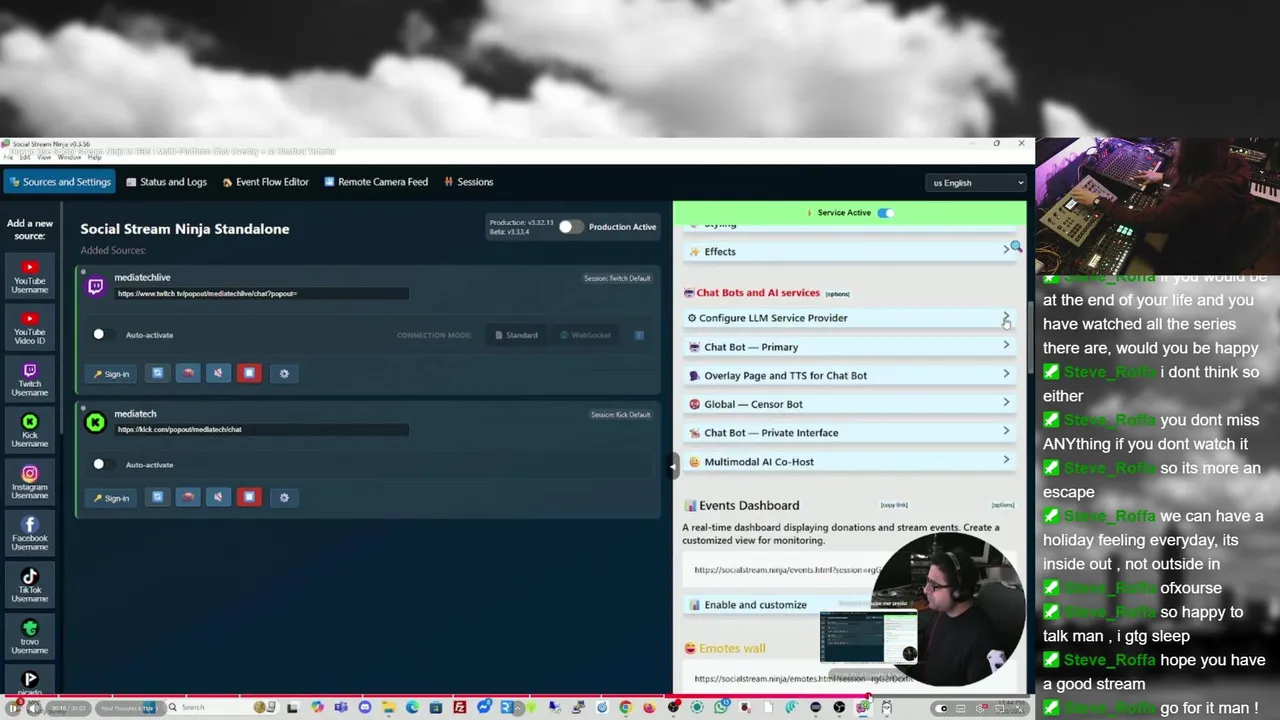This screenshot has width=1280, height=720.
Task: Open settings gear for mediatechlive source
Action: tap(284, 373)
